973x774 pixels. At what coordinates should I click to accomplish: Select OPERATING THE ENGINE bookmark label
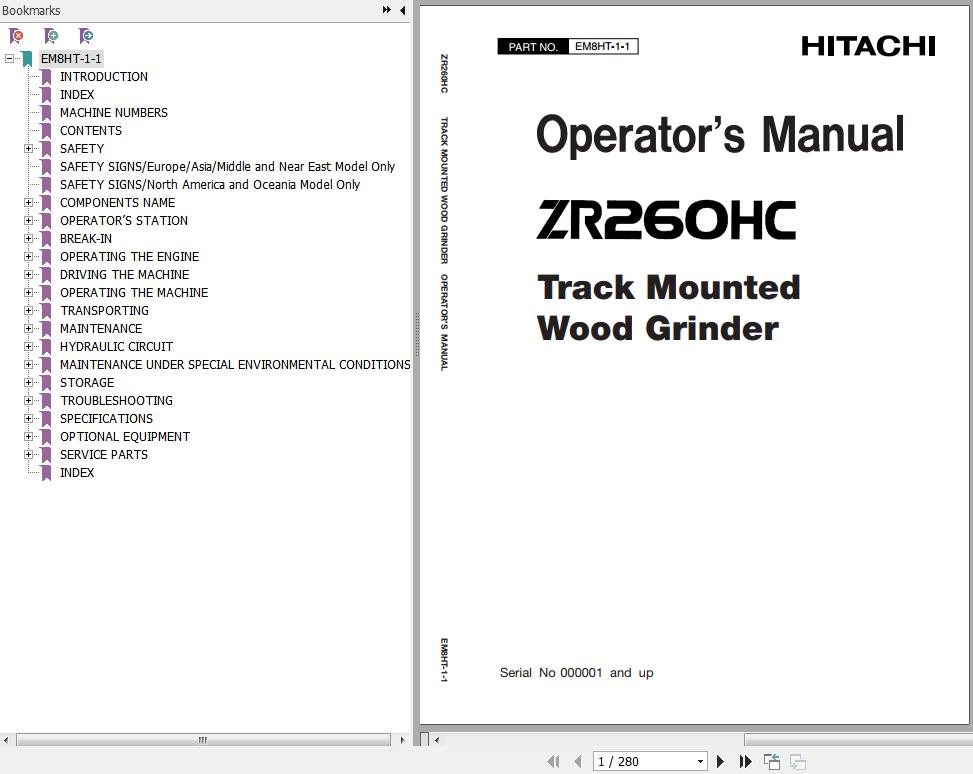tap(129, 256)
